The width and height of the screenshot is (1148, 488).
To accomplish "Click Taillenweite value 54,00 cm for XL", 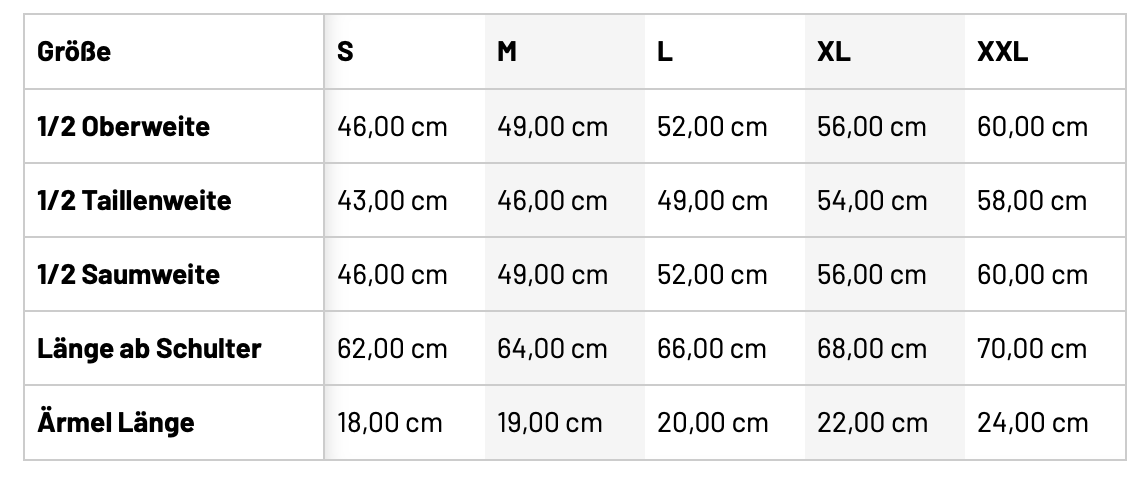I will point(872,201).
